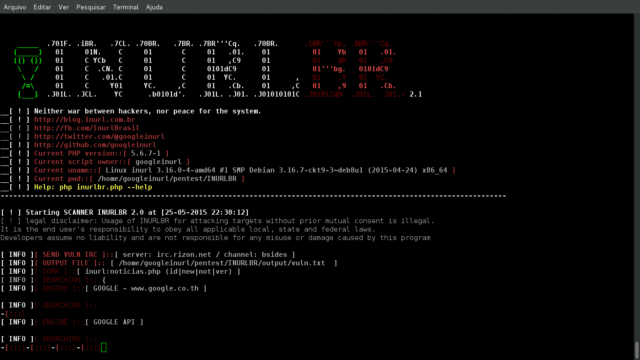Click the github.com/googleinurl link
The height and width of the screenshot is (360, 640).
[95, 145]
